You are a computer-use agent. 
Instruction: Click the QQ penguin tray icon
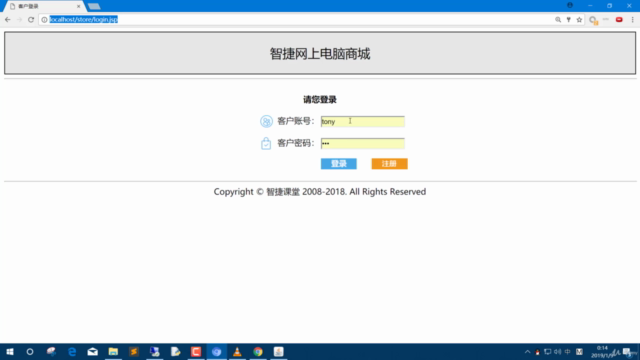538,352
